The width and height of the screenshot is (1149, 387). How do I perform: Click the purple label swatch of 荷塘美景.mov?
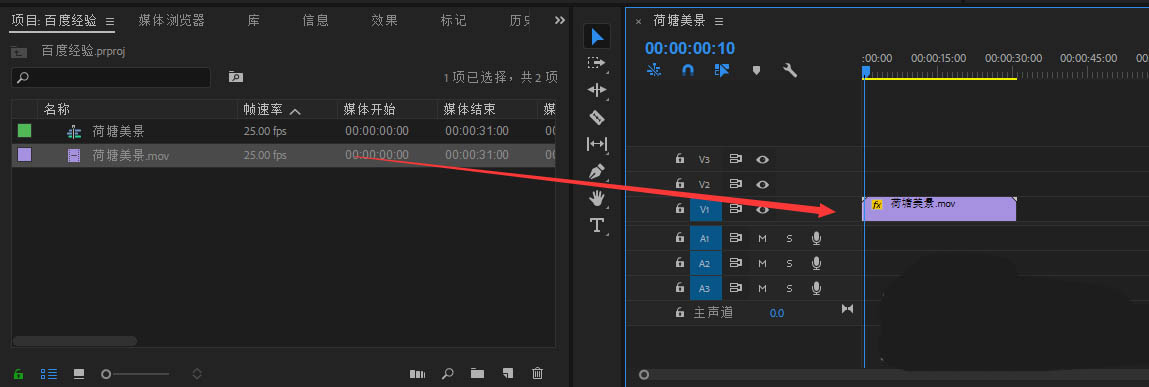point(24,155)
